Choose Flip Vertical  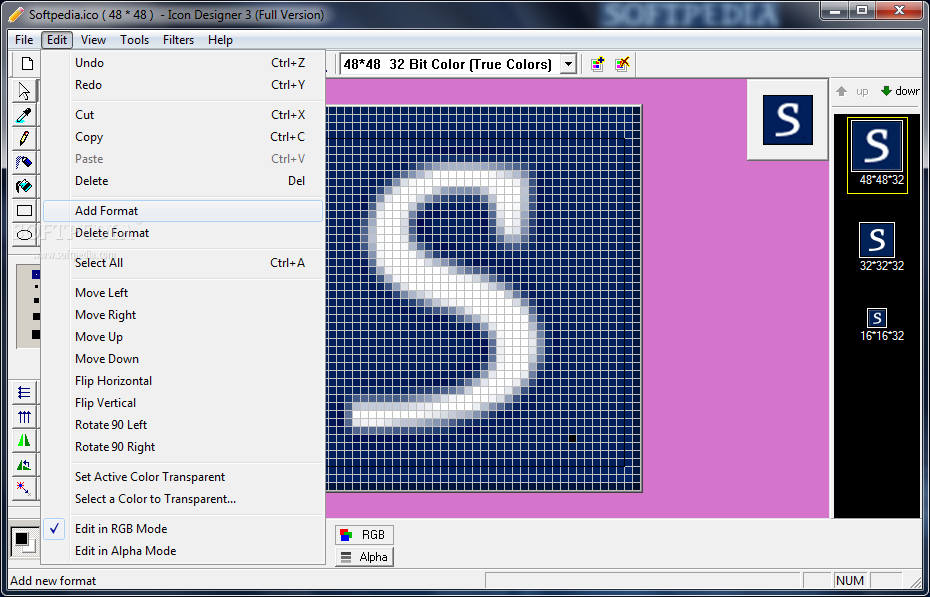(183, 403)
